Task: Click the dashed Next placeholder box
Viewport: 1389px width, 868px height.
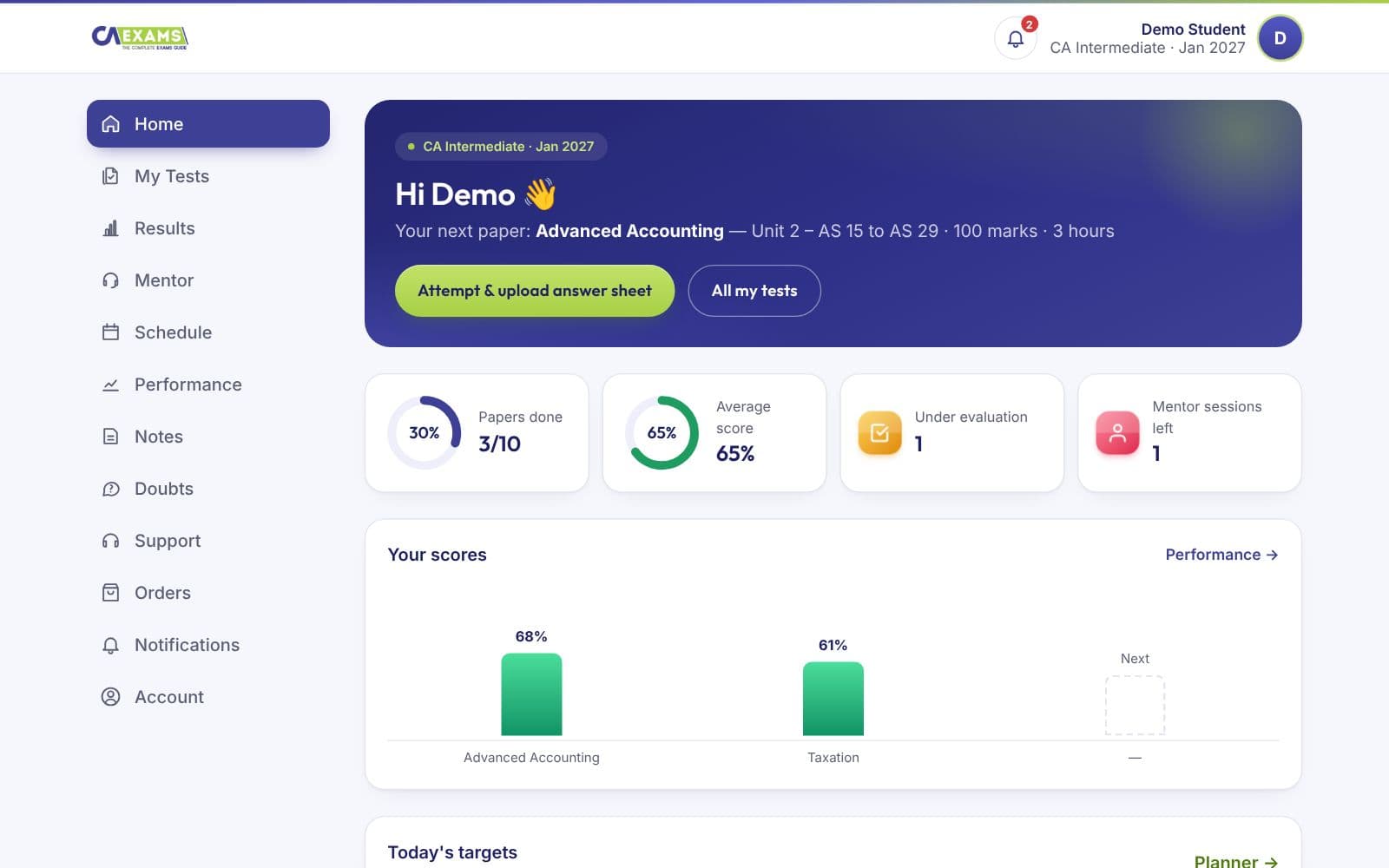Action: (1135, 706)
